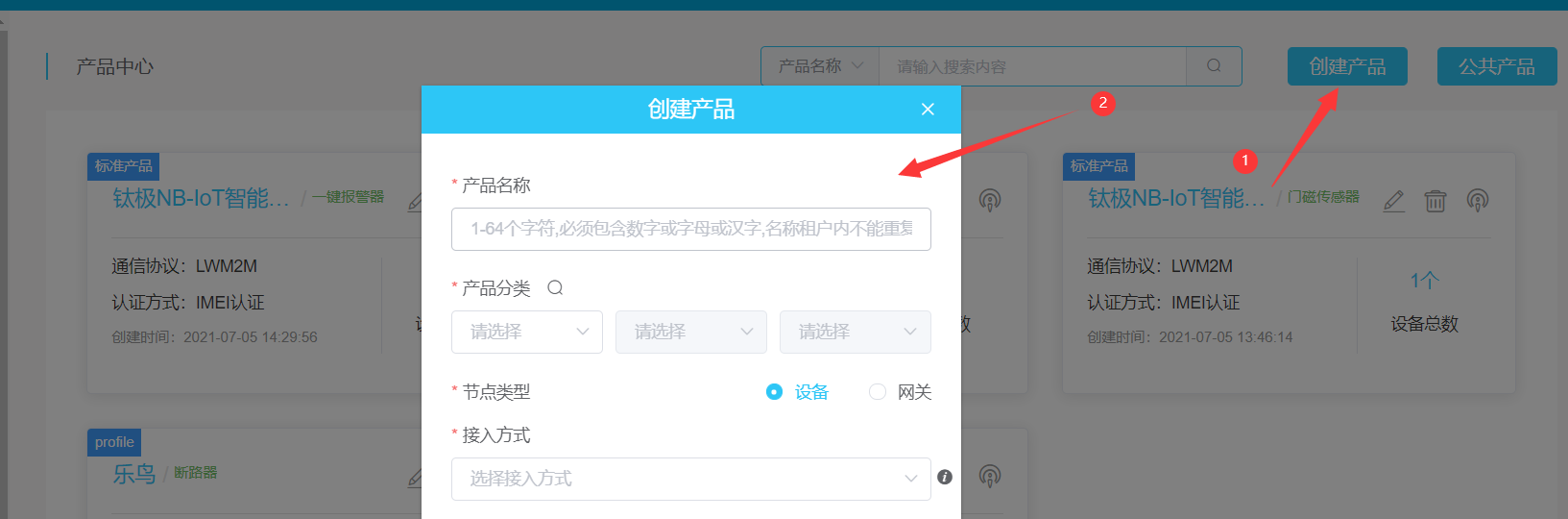Focus the 请输入搜索内容 search box

(1032, 66)
